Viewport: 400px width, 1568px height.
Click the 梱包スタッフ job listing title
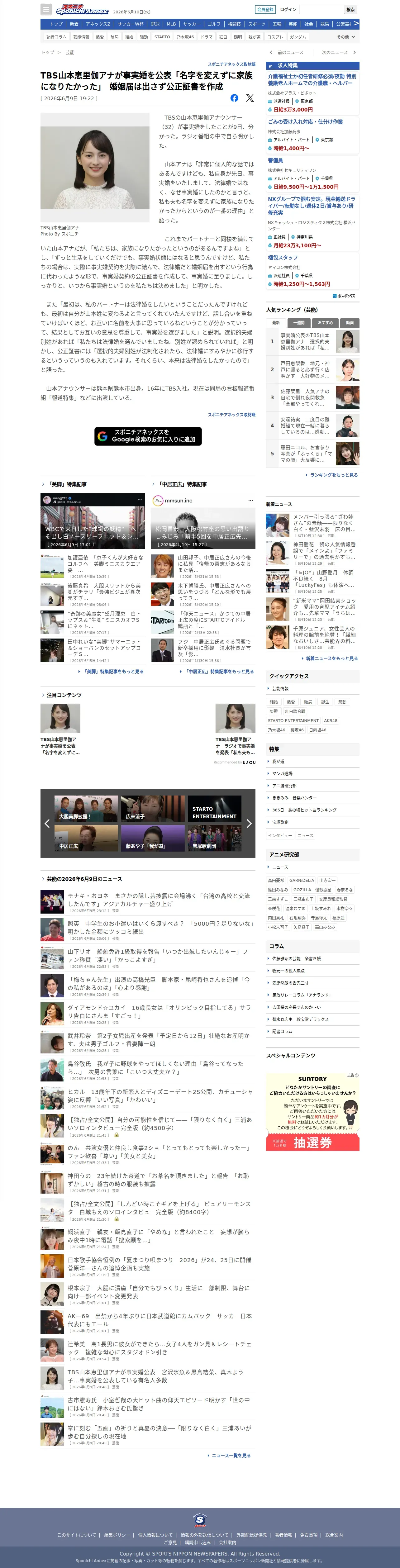pyautogui.click(x=283, y=258)
